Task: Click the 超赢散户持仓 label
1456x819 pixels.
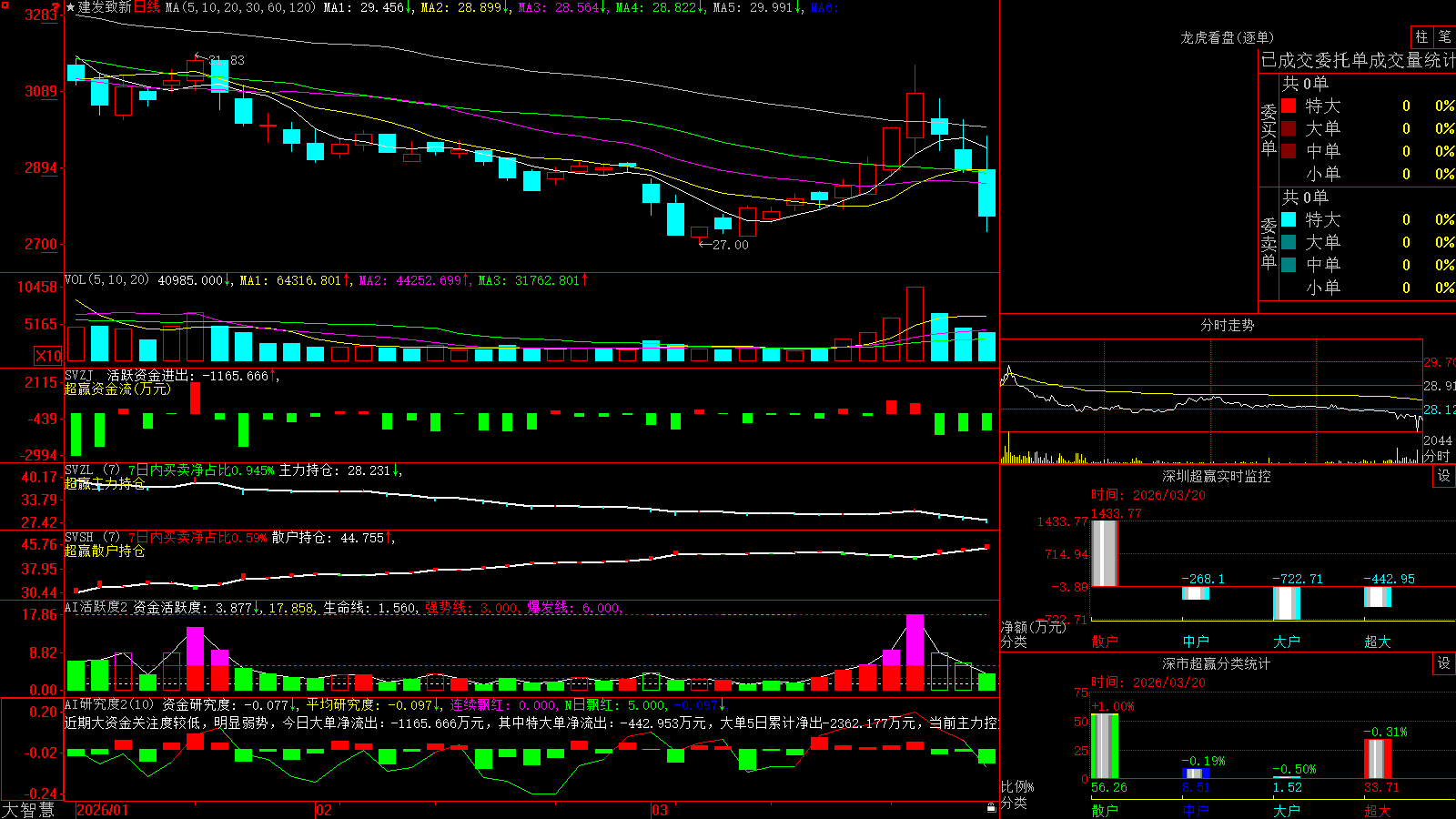Action: [x=105, y=551]
